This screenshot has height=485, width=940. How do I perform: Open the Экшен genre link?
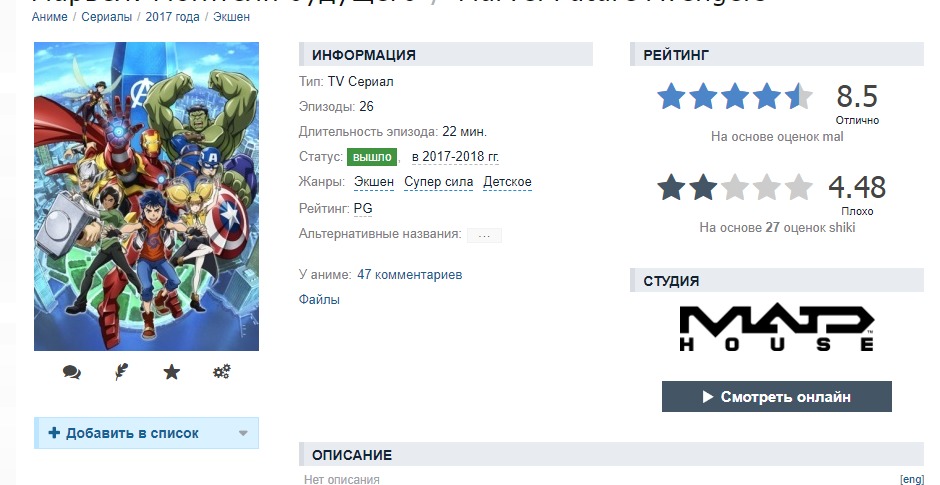click(x=374, y=182)
